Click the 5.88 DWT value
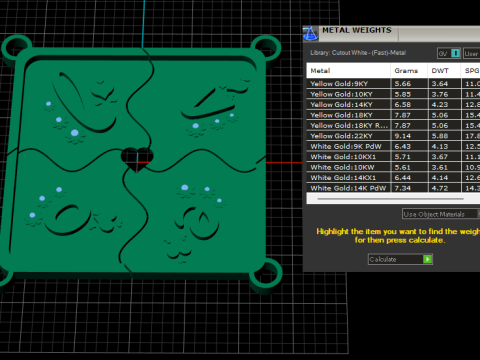 (440, 136)
